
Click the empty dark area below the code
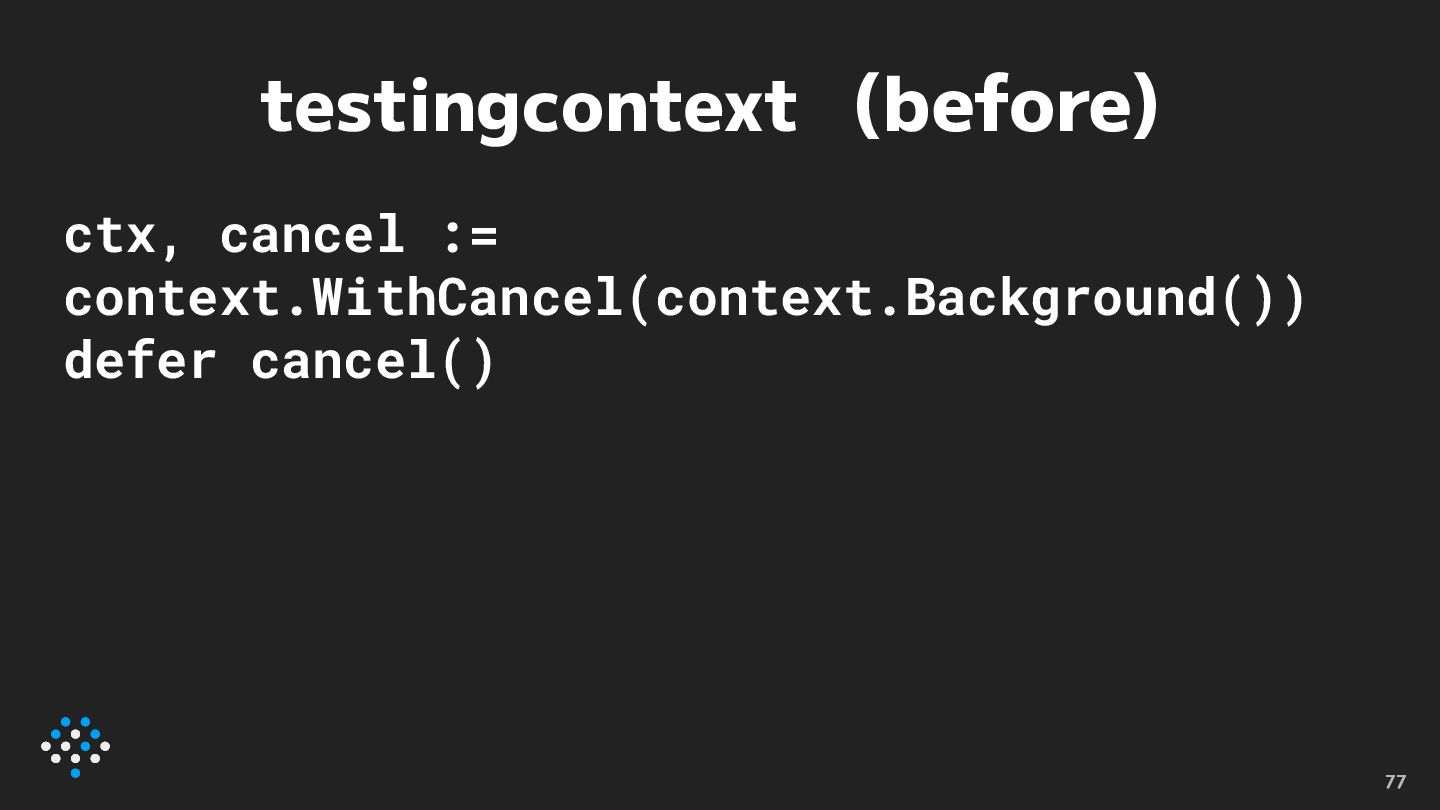click(x=720, y=560)
